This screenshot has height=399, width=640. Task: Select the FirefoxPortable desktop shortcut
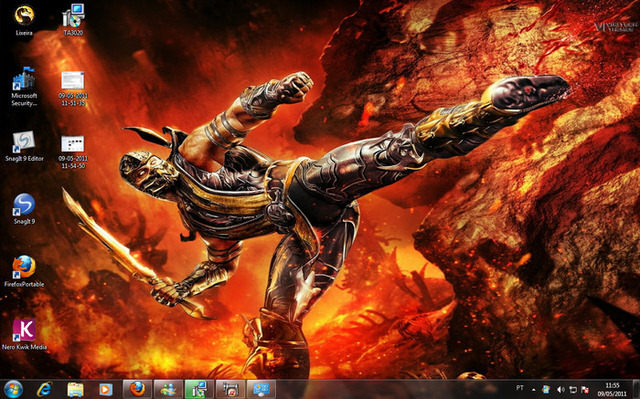24,271
